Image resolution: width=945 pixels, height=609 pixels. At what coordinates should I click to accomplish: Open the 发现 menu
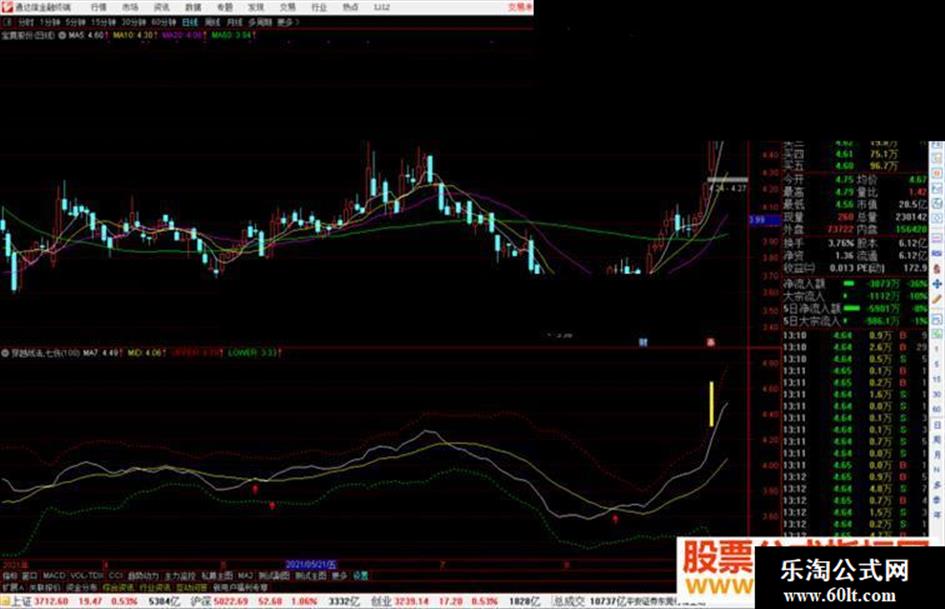click(256, 7)
